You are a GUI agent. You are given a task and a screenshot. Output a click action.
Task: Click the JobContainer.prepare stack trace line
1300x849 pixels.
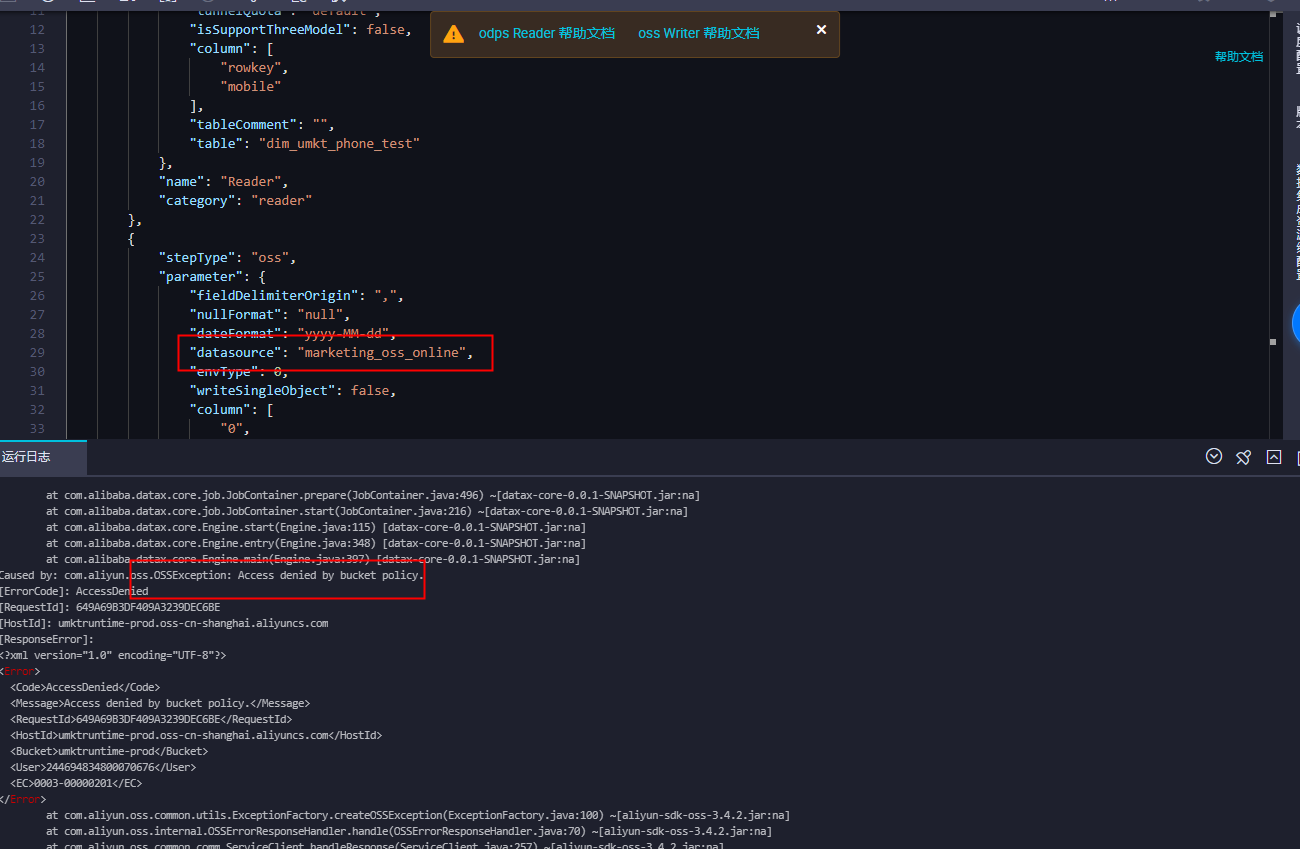(373, 495)
